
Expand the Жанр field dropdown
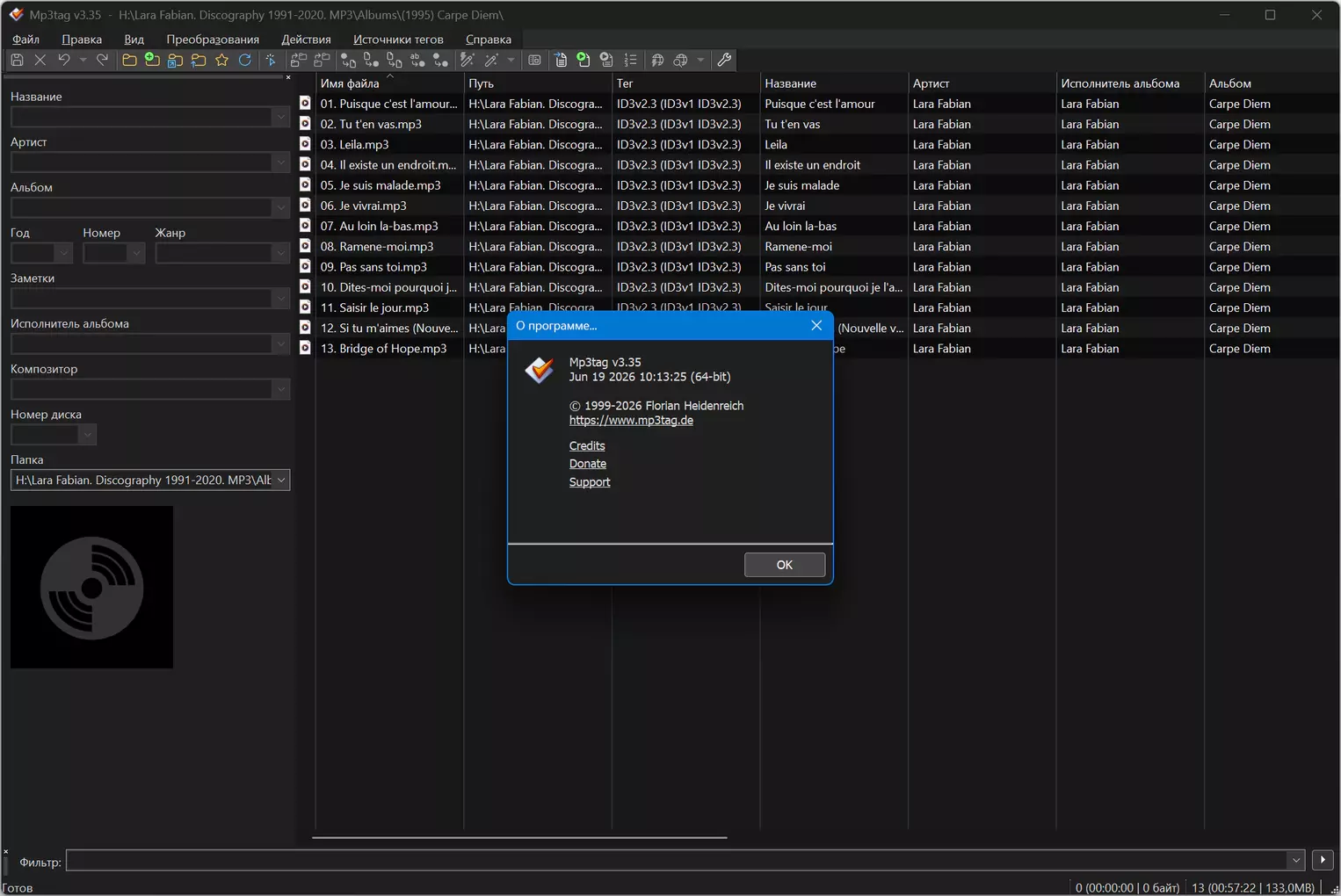point(280,253)
